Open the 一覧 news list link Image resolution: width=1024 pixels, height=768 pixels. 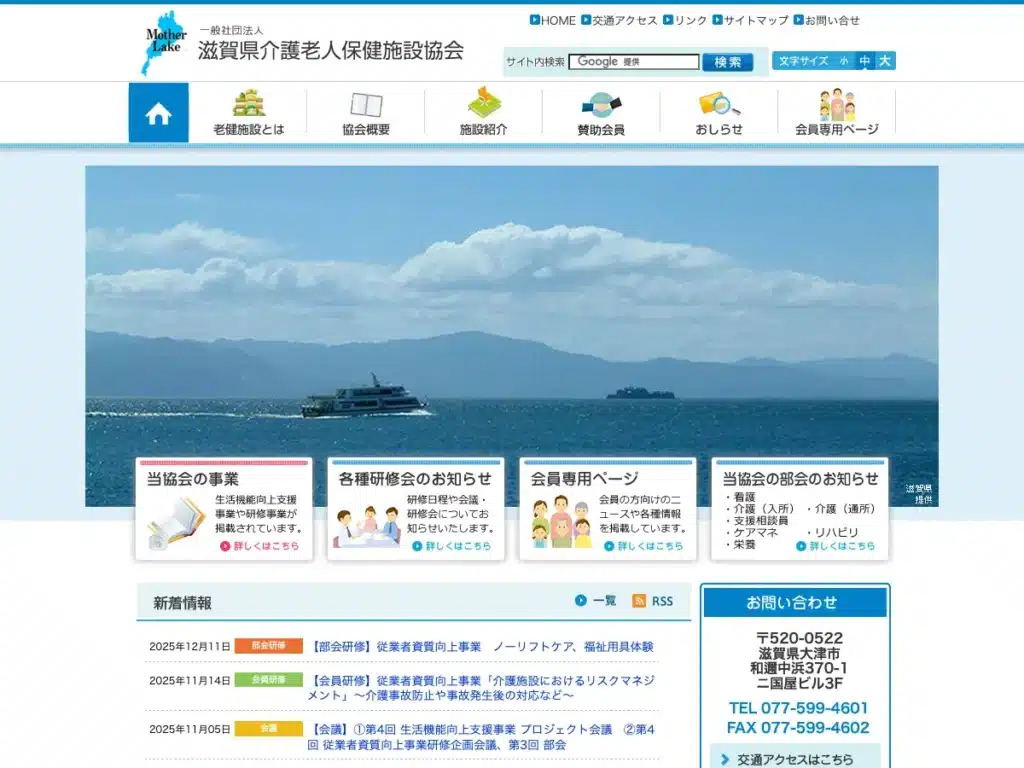coord(604,601)
